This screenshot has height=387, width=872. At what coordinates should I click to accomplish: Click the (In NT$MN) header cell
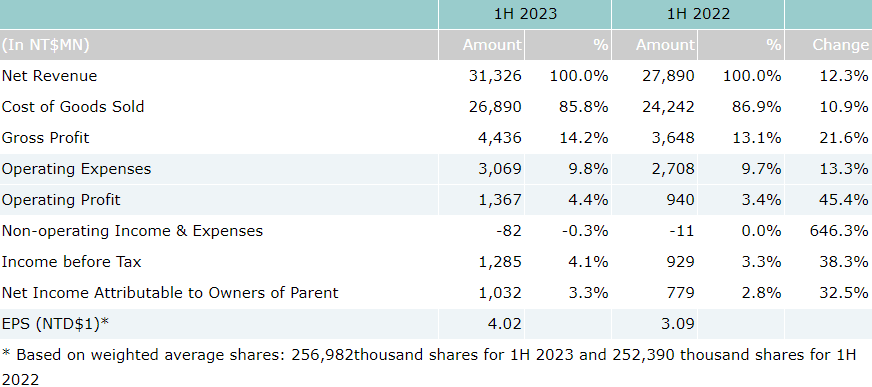(x=46, y=44)
